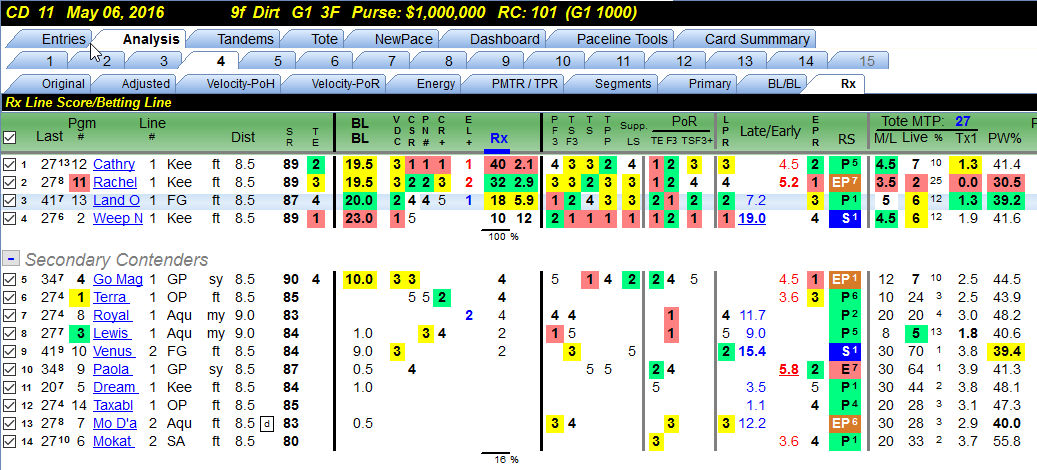
Task: Switch to PMTR / TPR sub-tab
Action: point(522,84)
